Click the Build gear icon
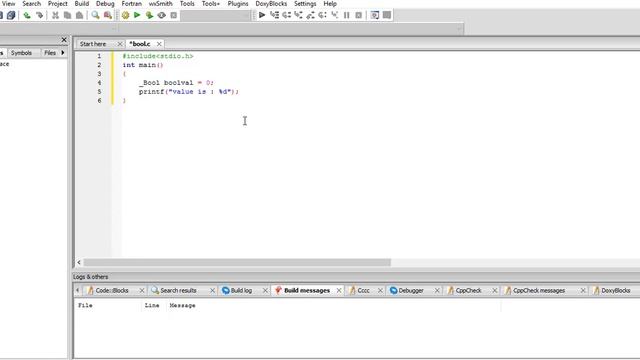Image resolution: width=640 pixels, height=360 pixels. (x=125, y=15)
